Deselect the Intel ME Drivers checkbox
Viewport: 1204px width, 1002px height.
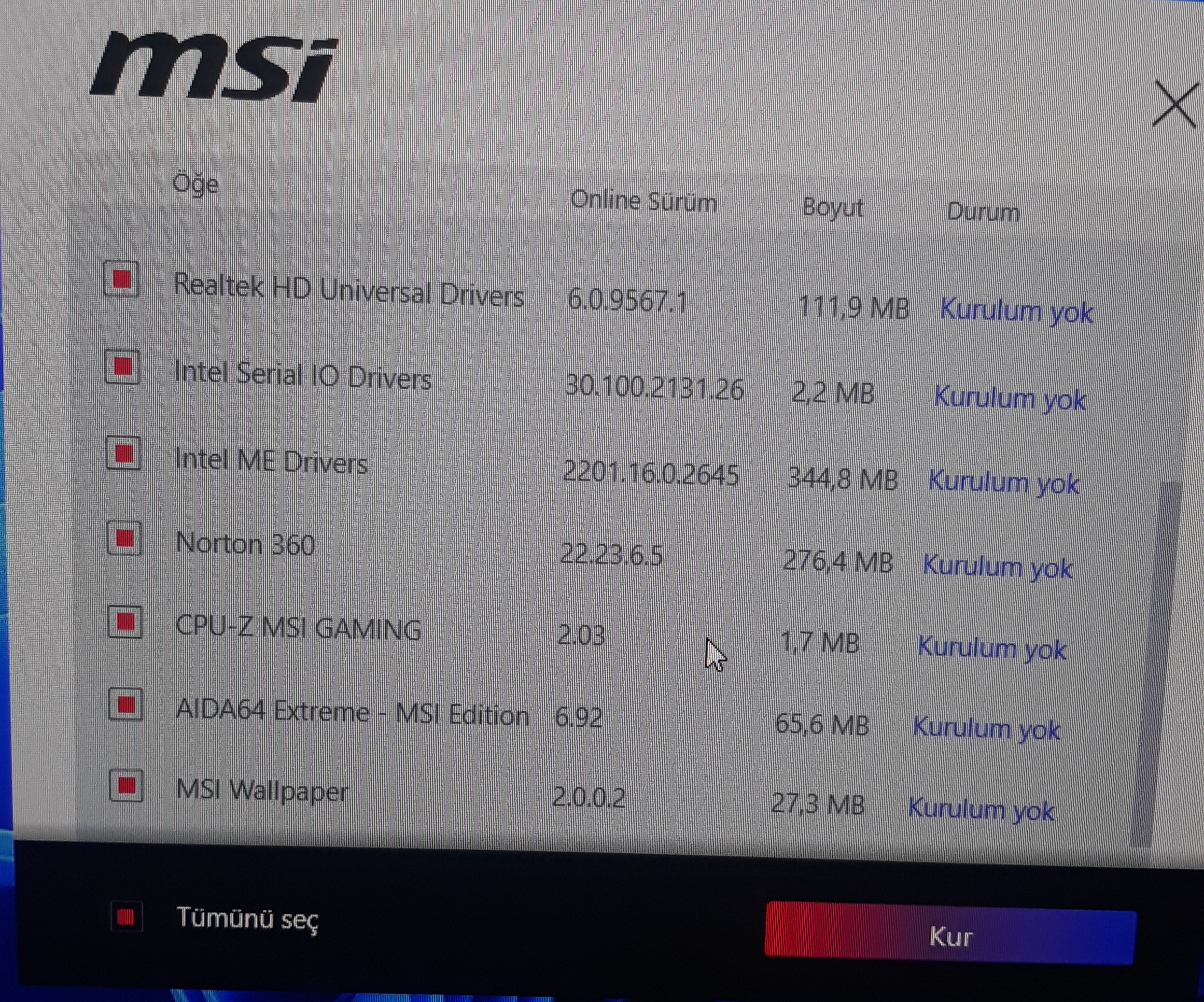pyautogui.click(x=124, y=454)
